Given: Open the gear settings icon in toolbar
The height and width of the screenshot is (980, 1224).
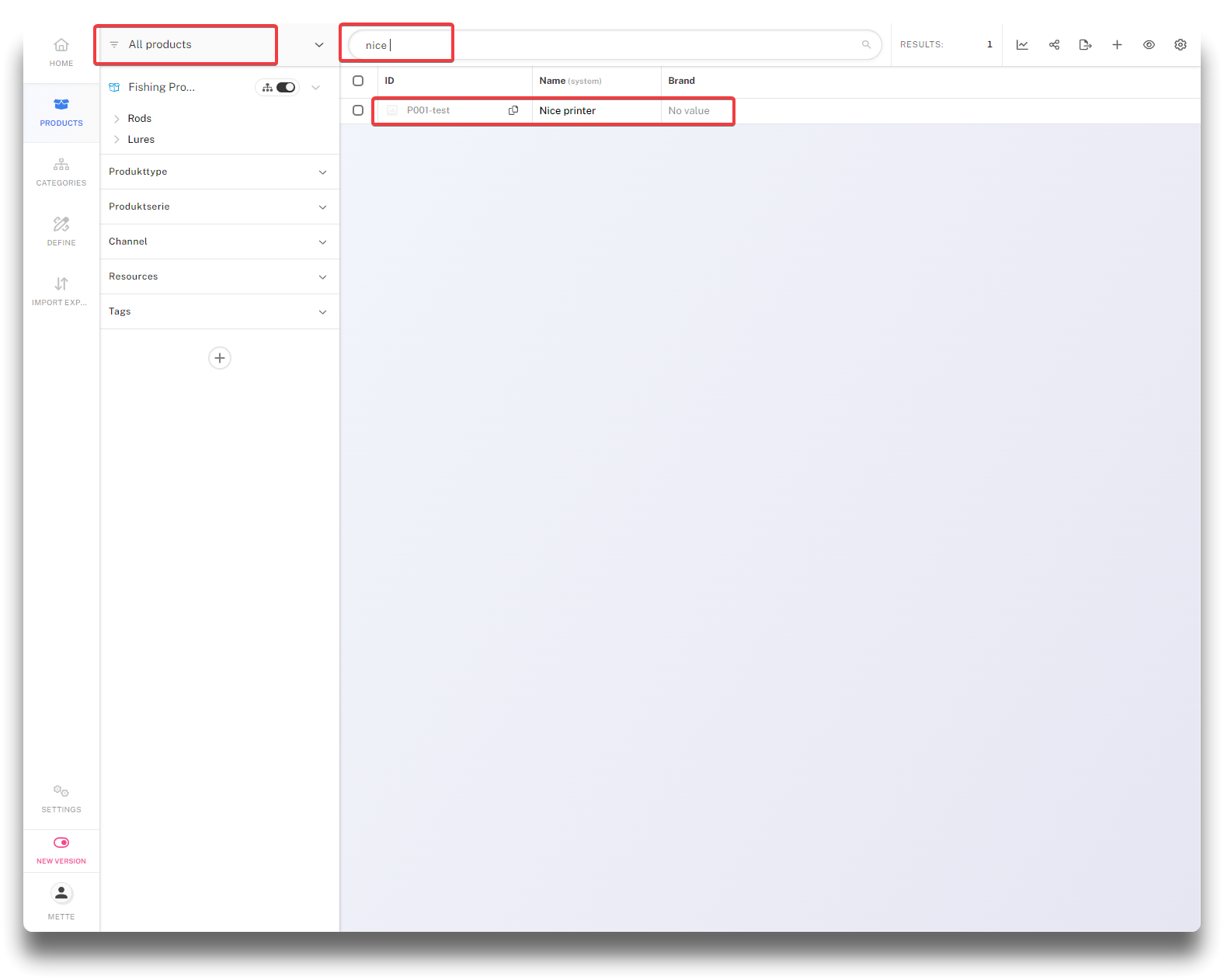Looking at the screenshot, I should click(1180, 45).
